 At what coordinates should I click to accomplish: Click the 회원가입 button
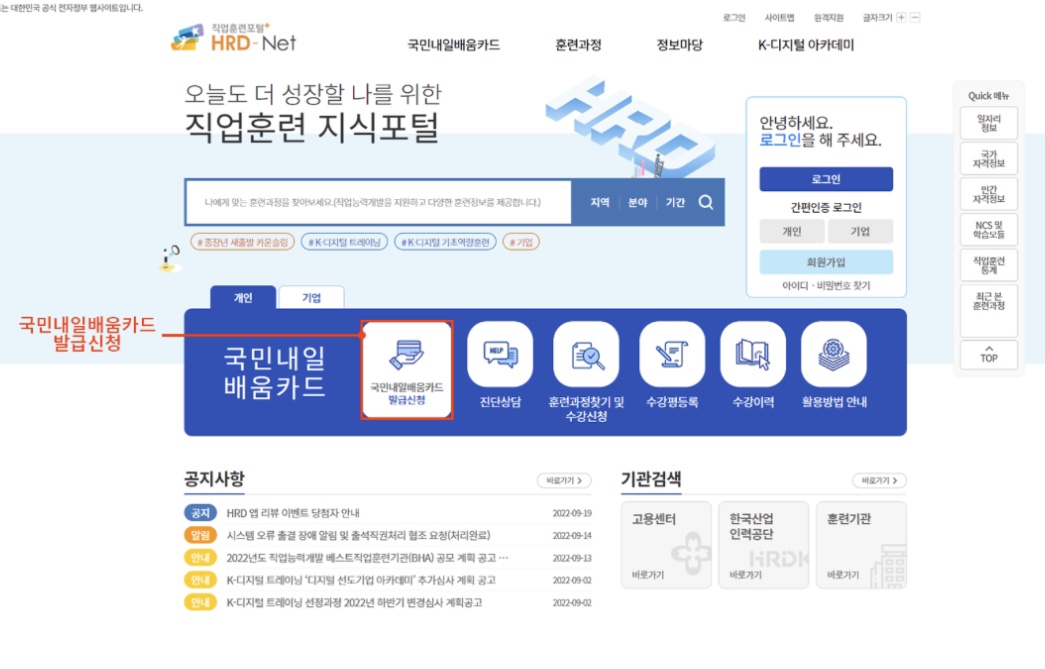(x=826, y=262)
